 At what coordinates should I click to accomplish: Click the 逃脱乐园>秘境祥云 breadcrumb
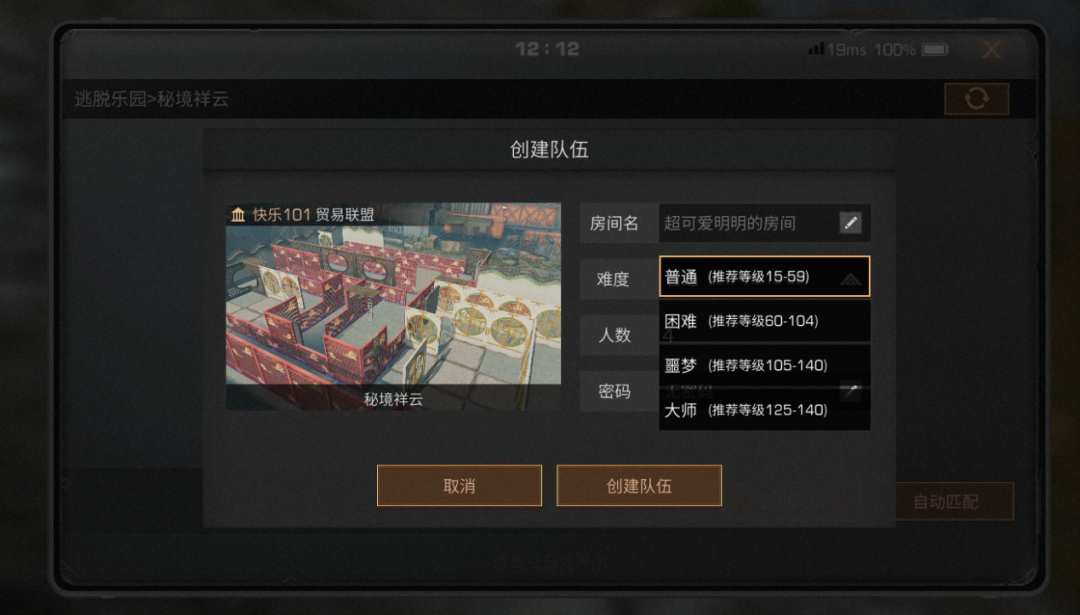coord(152,99)
